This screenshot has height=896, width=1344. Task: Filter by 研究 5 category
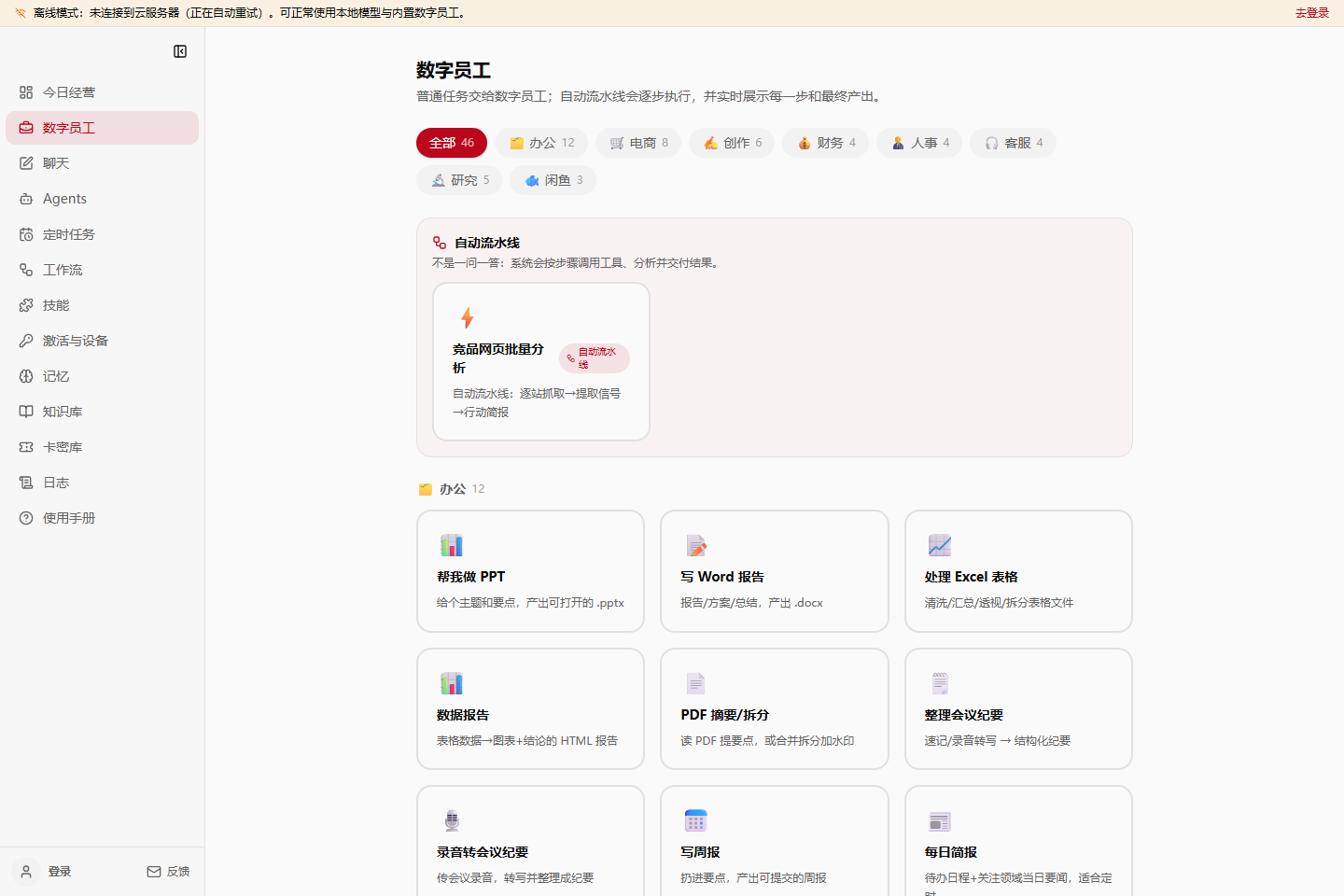click(x=459, y=180)
